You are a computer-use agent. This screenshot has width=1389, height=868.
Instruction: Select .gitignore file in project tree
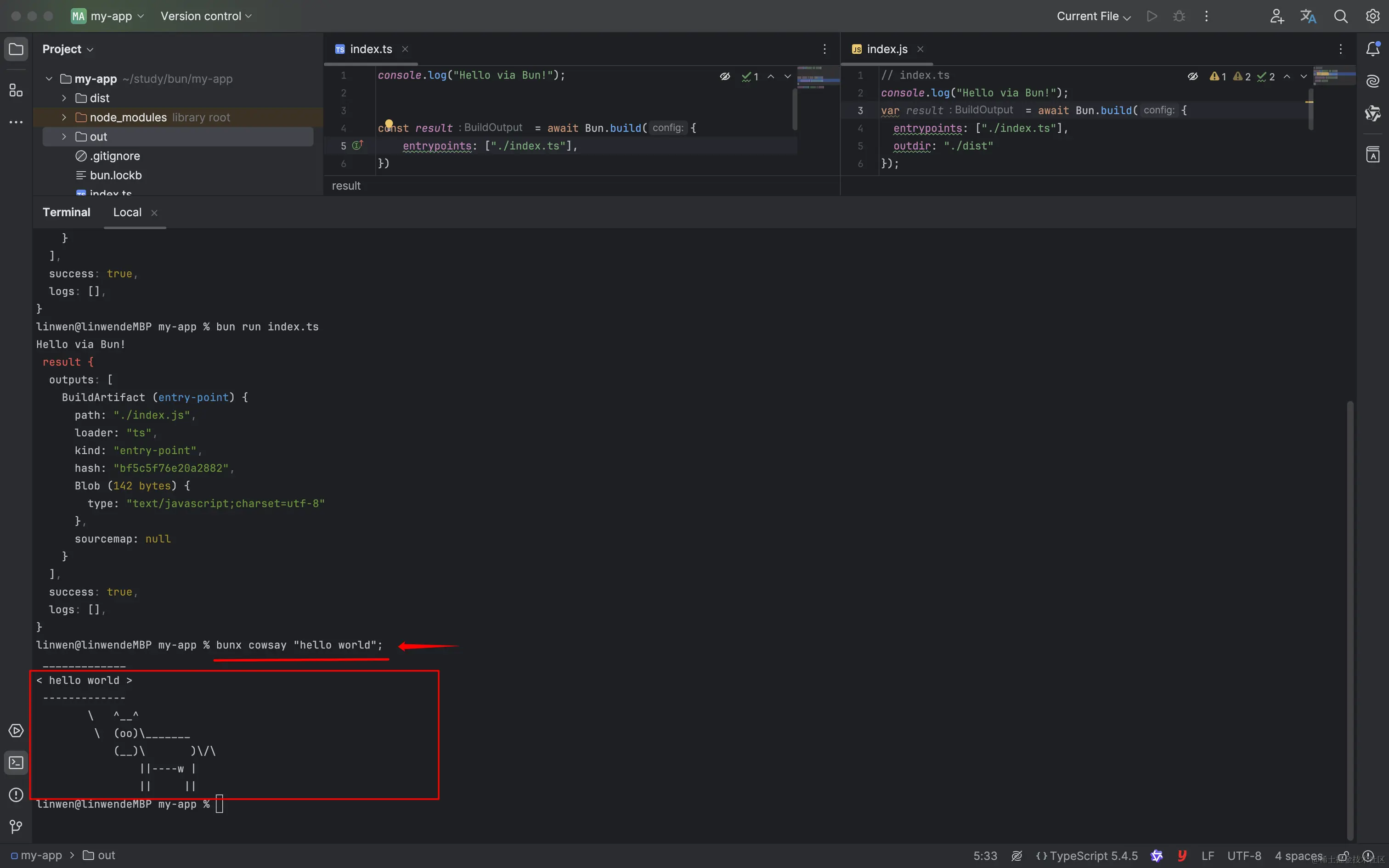coord(108,156)
